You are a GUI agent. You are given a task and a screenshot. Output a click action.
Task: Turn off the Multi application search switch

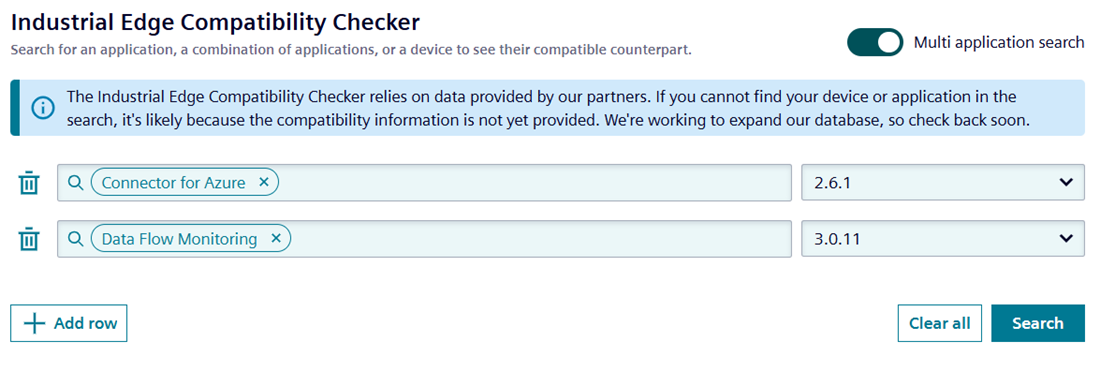(x=875, y=42)
